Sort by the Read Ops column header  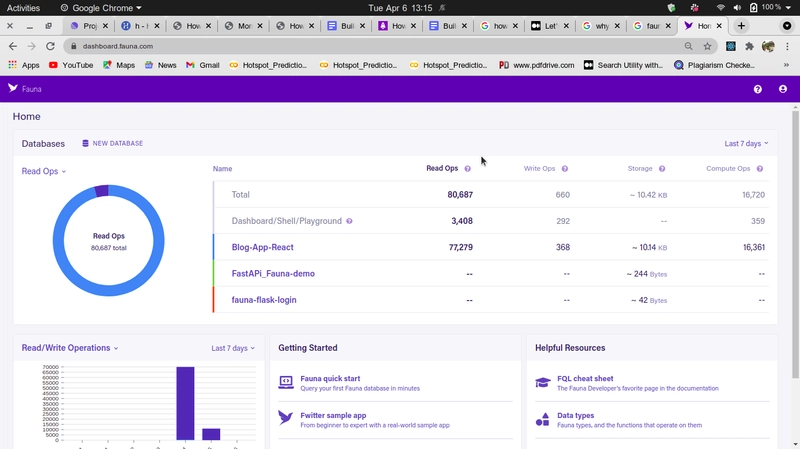click(x=442, y=168)
